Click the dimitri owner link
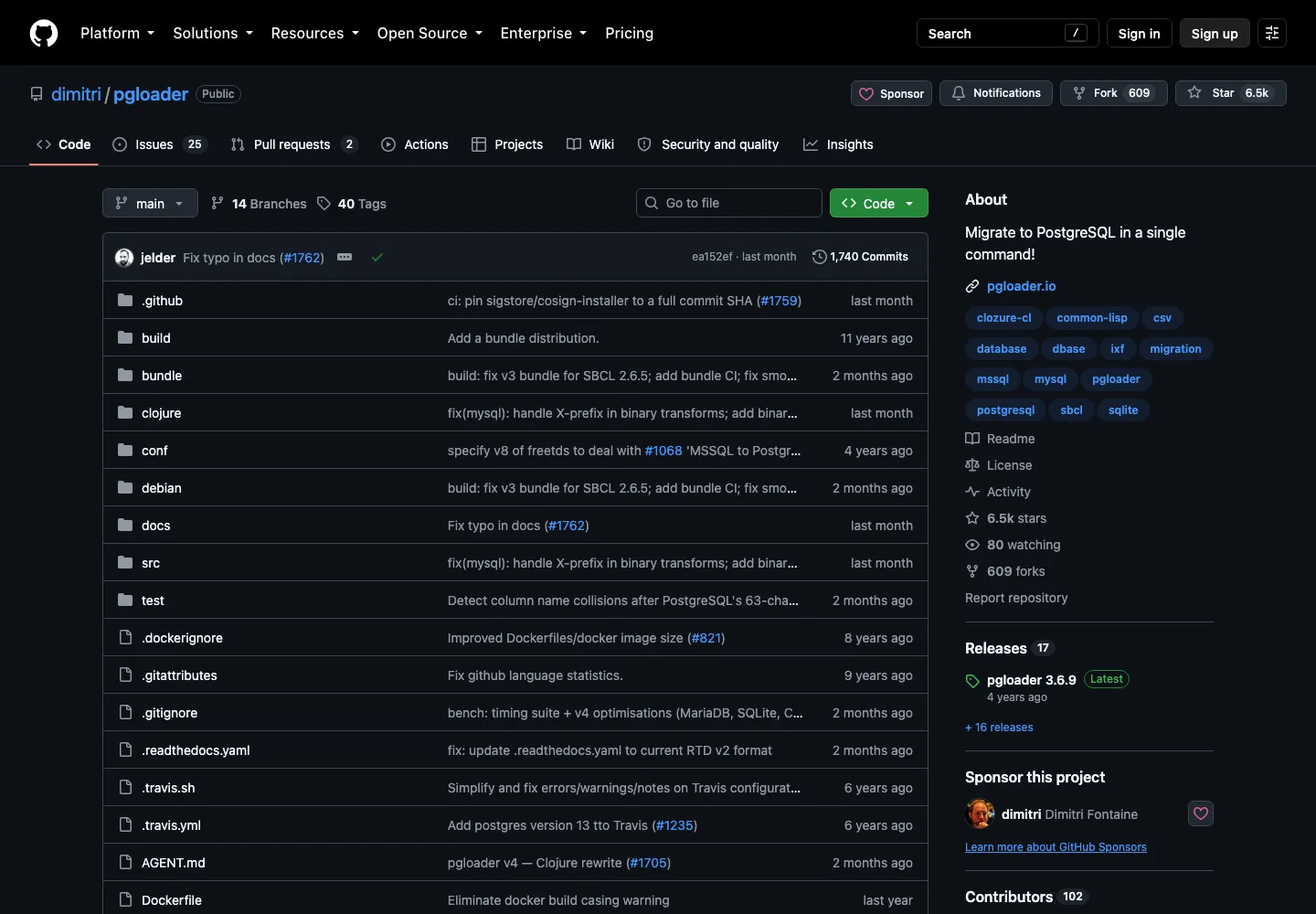The image size is (1316, 914). [76, 94]
